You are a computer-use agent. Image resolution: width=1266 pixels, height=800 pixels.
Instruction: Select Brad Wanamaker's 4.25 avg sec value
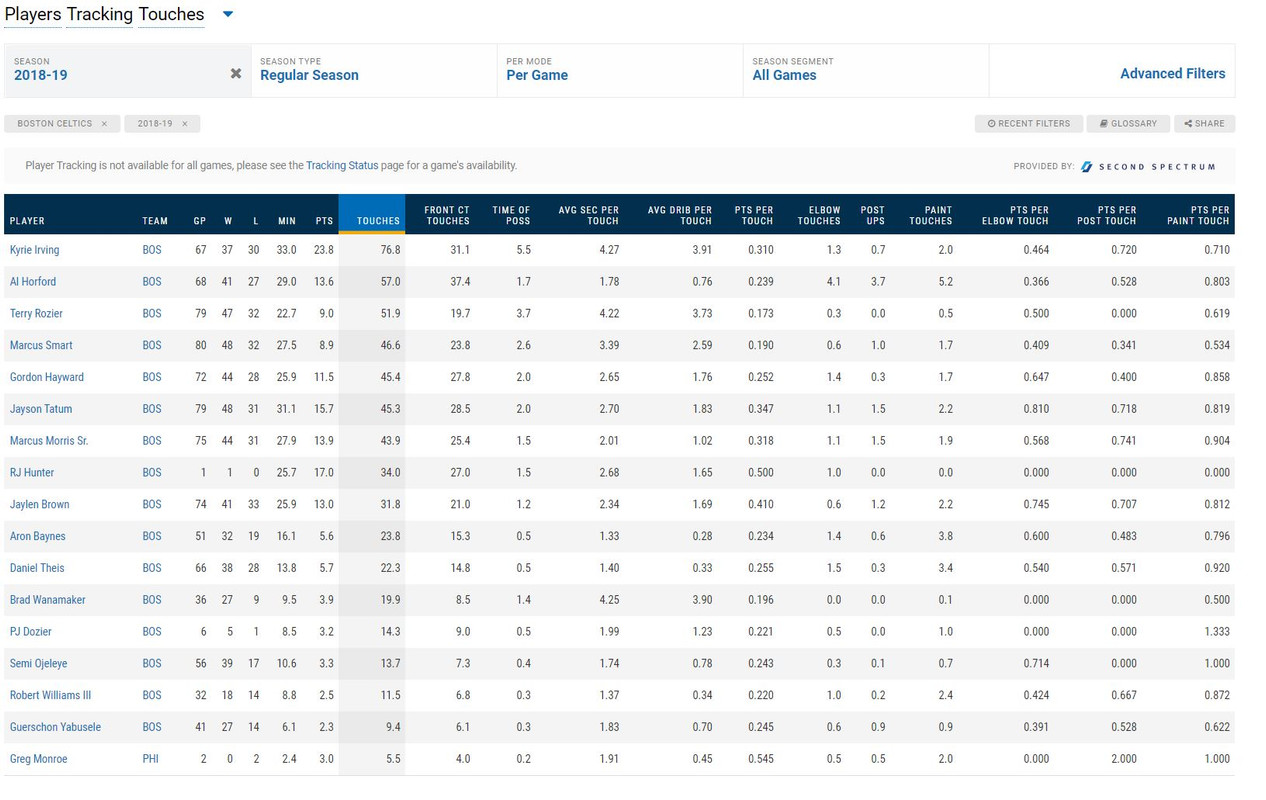coord(609,600)
